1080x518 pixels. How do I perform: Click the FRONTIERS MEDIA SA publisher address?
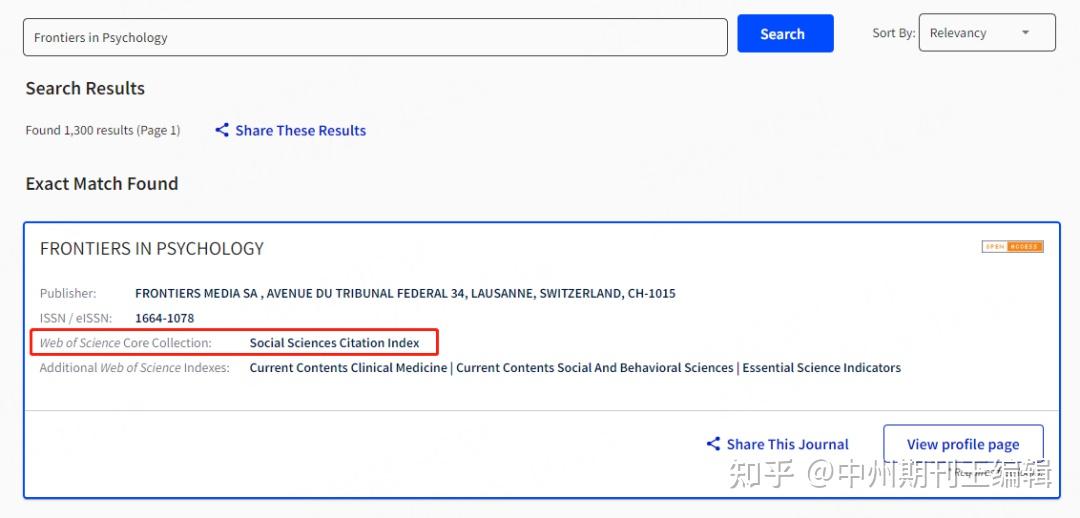pyautogui.click(x=405, y=293)
